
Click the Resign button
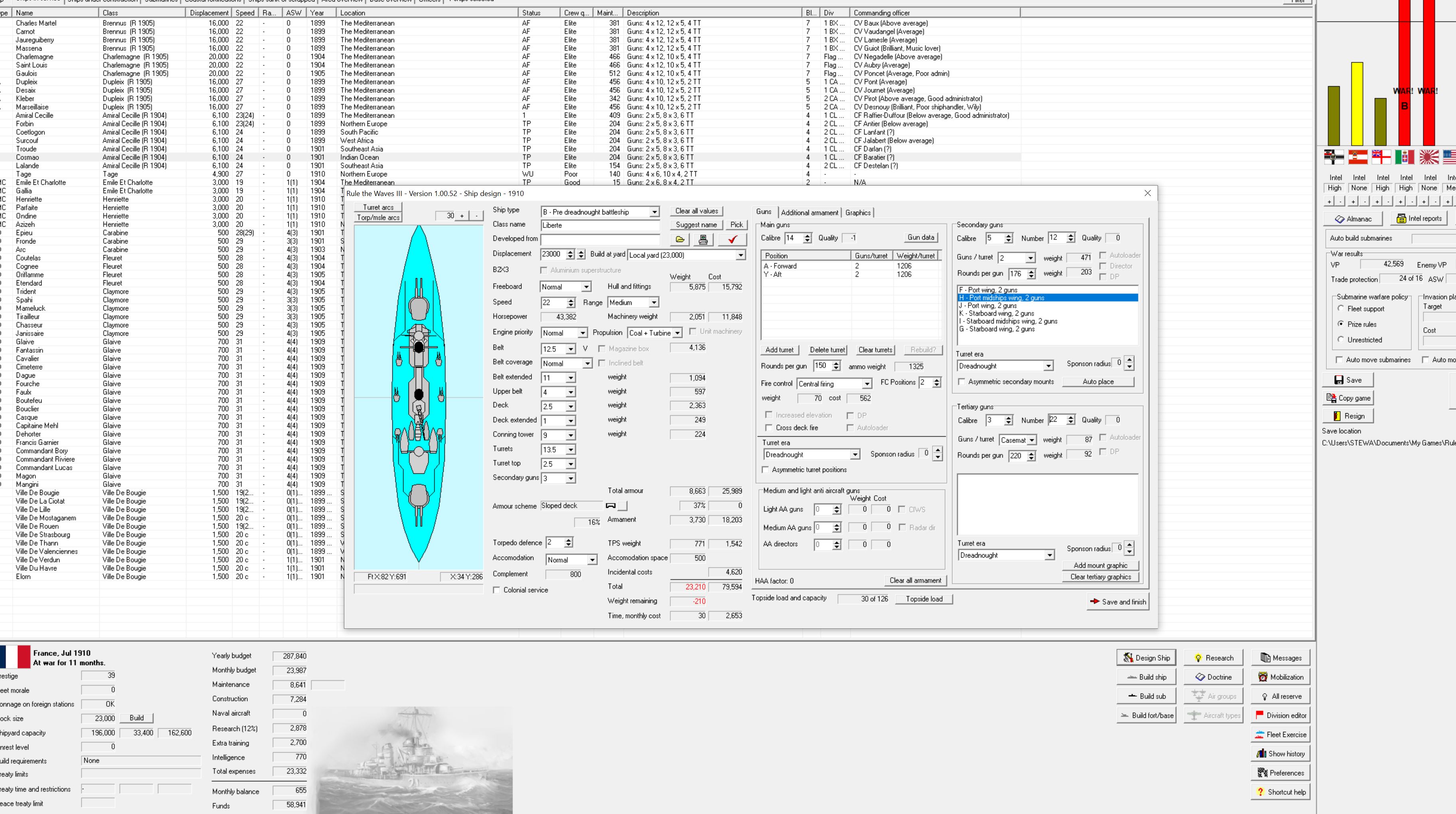(x=1348, y=416)
